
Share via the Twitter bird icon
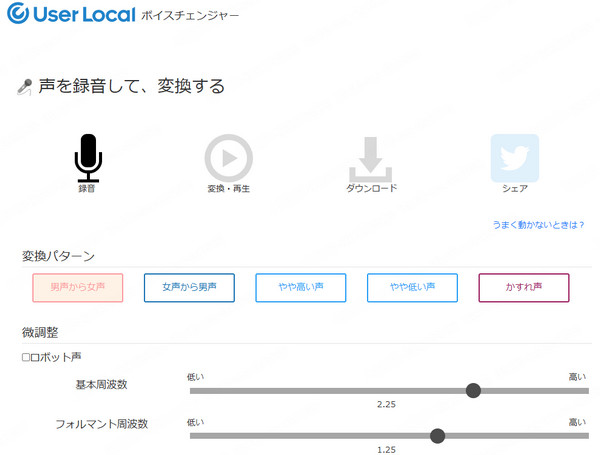click(x=515, y=158)
